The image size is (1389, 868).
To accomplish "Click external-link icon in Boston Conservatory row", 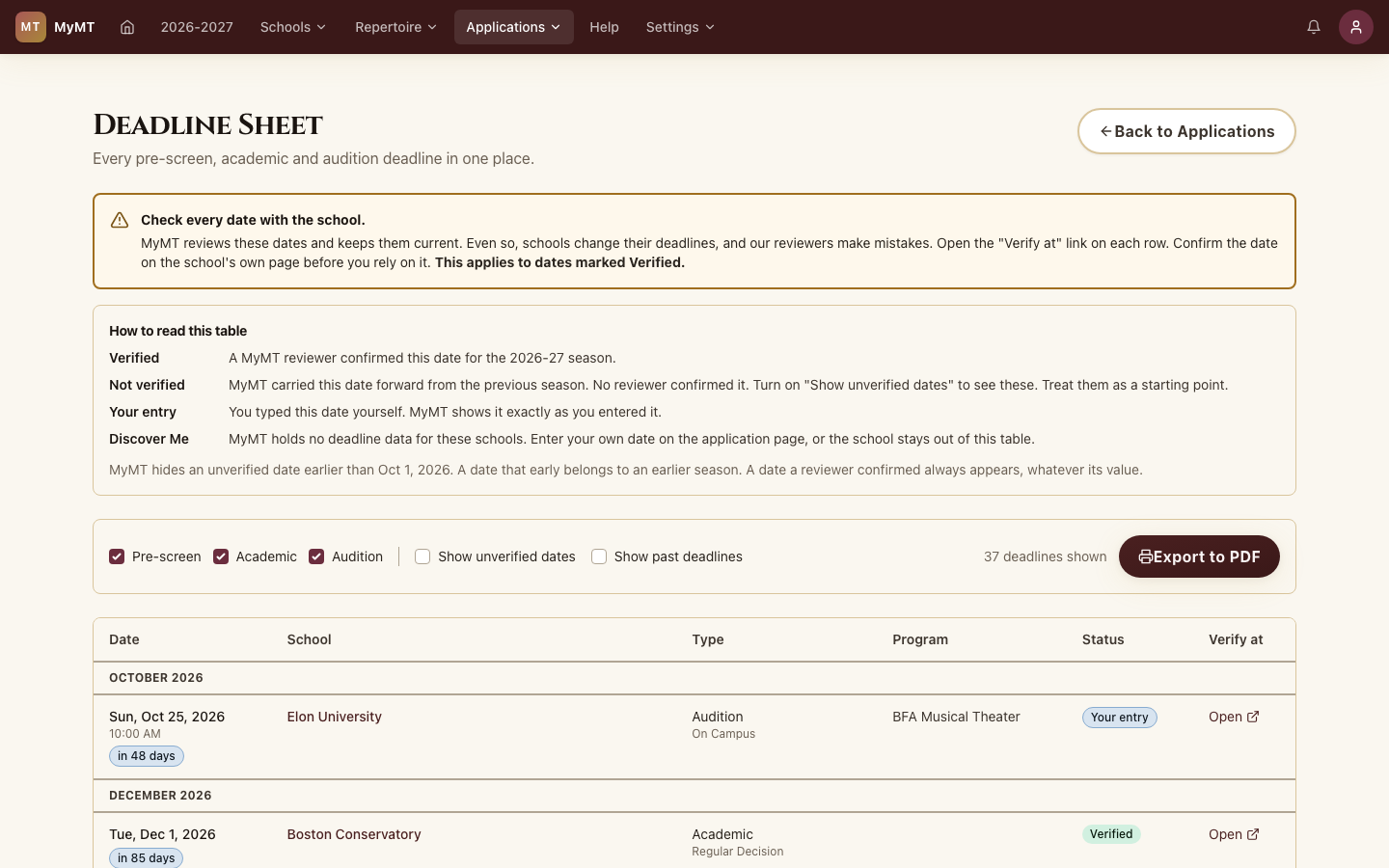I will tap(1253, 834).
